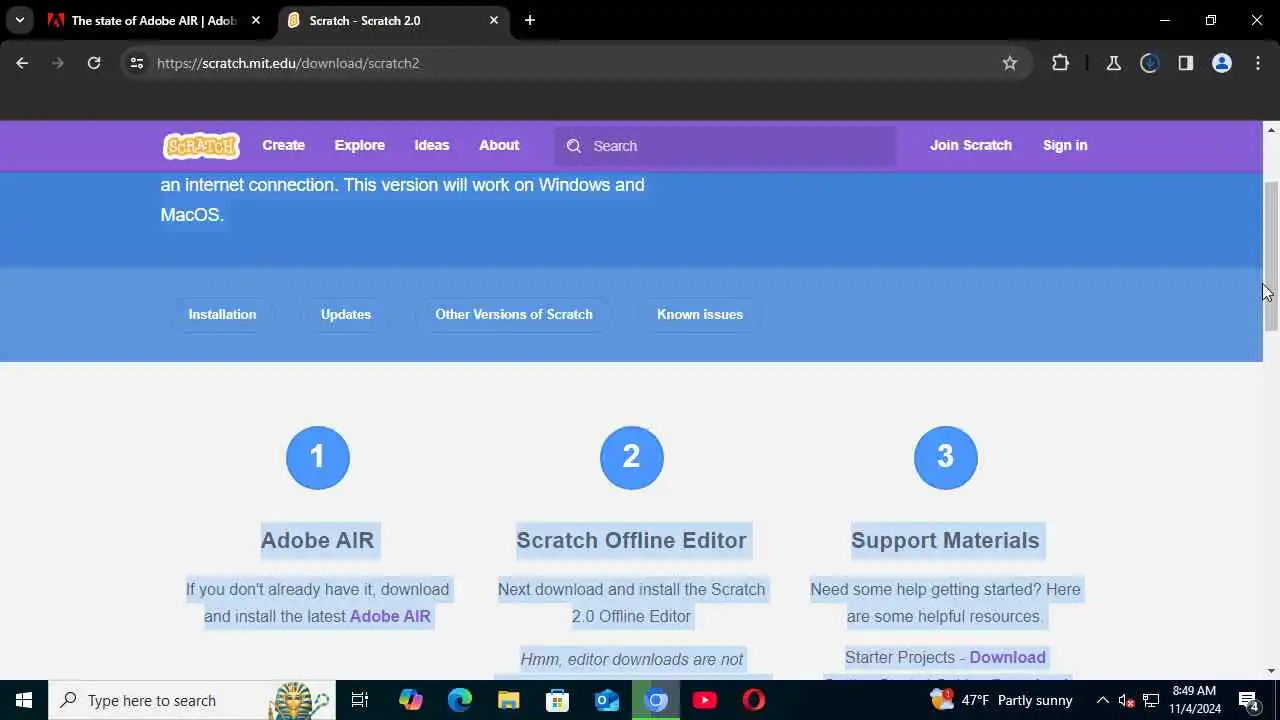Open a new tab with plus button
1280x720 pixels.
coord(530,20)
